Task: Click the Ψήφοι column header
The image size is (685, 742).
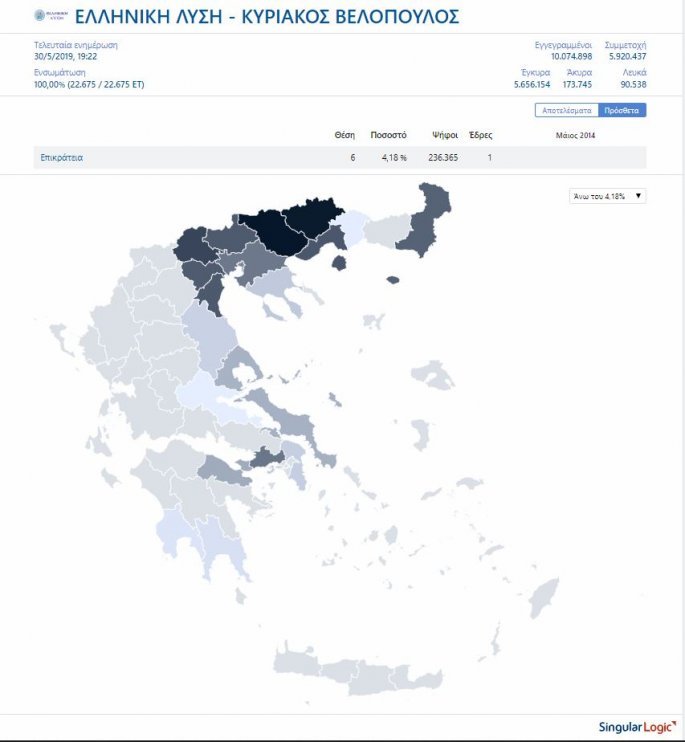Action: tap(445, 135)
